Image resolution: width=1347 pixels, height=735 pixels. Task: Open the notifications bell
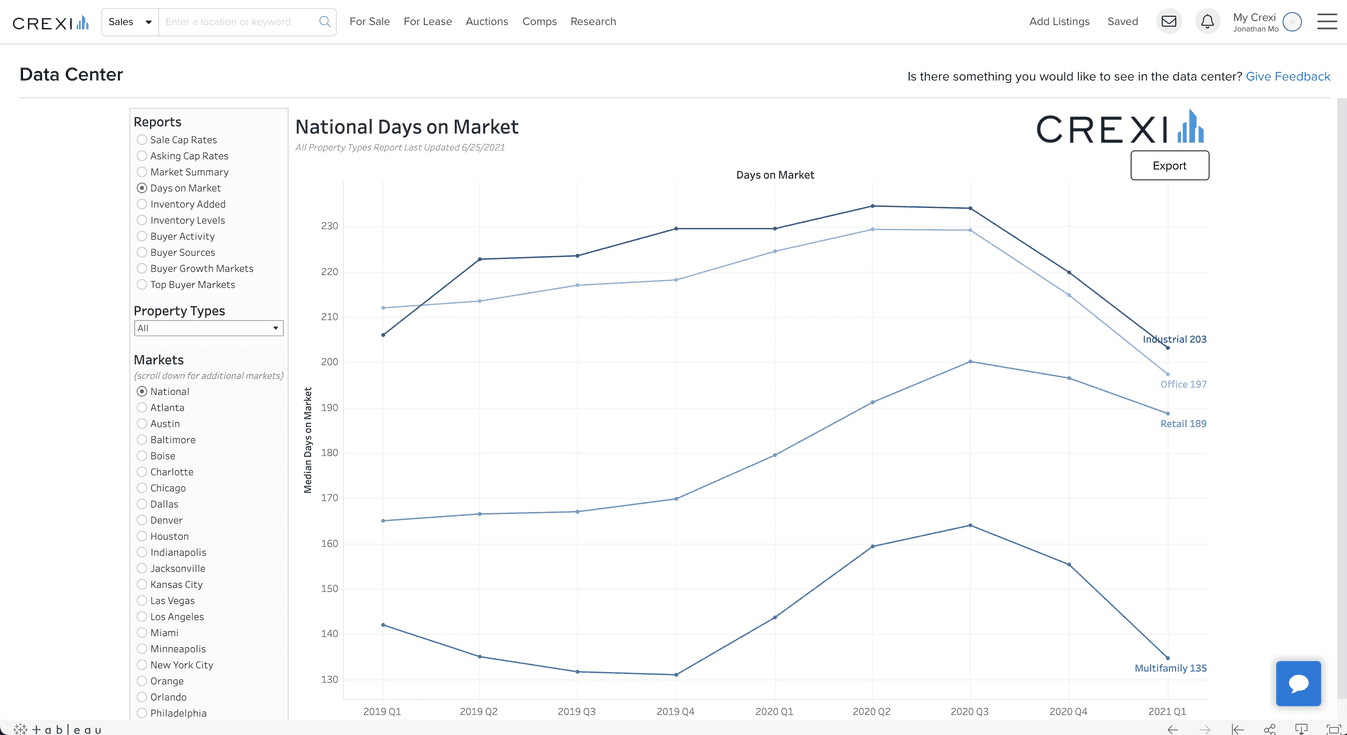coord(1207,20)
